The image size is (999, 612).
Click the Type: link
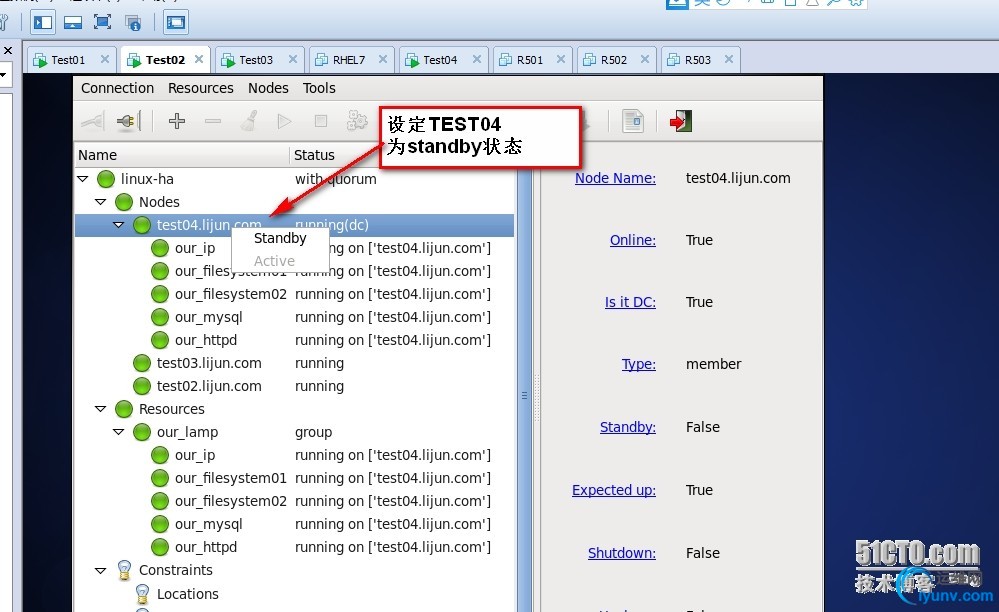[638, 364]
